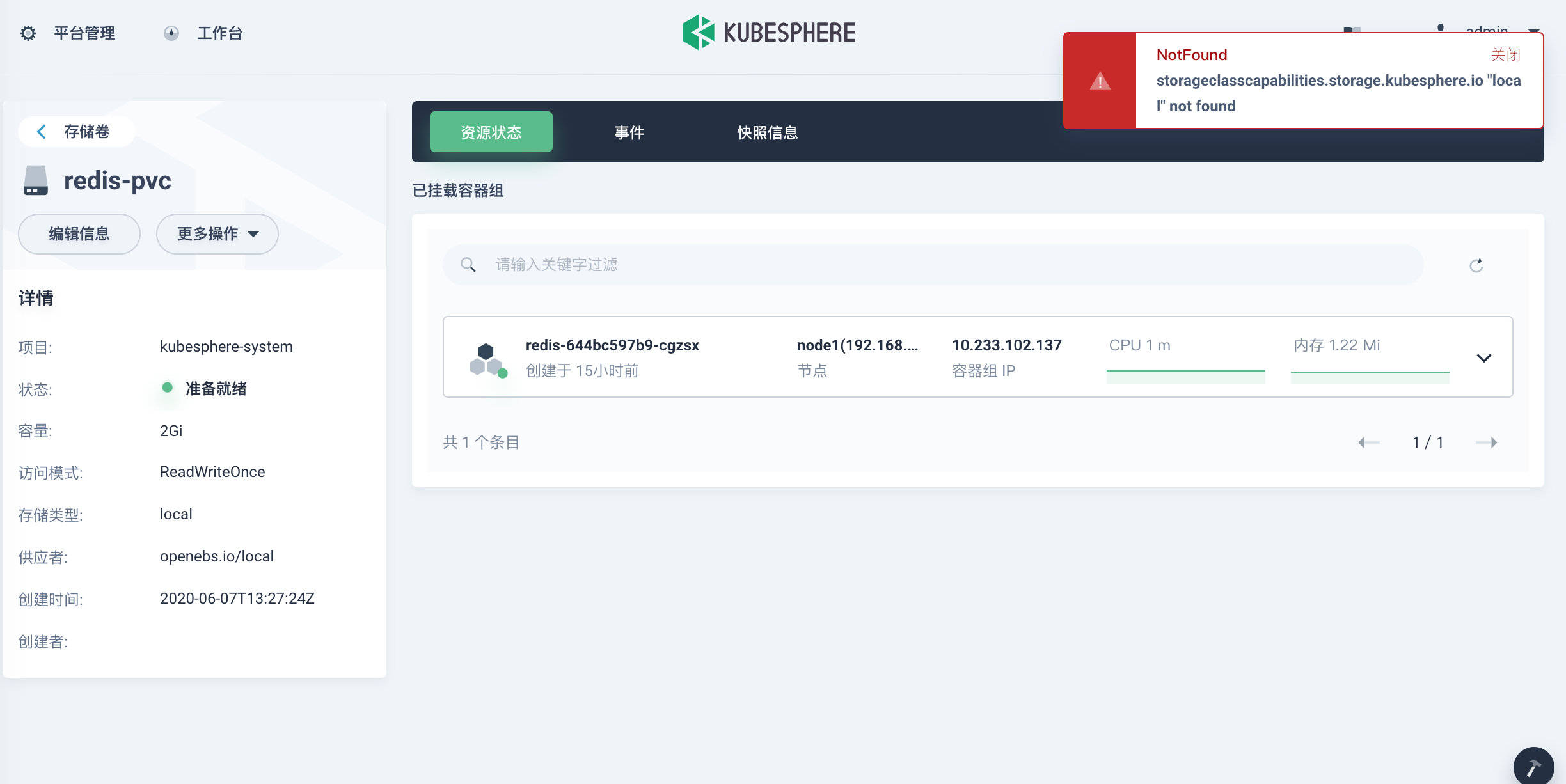Expand the redis-644bc597b9-cgzsx pod row

coord(1484,358)
